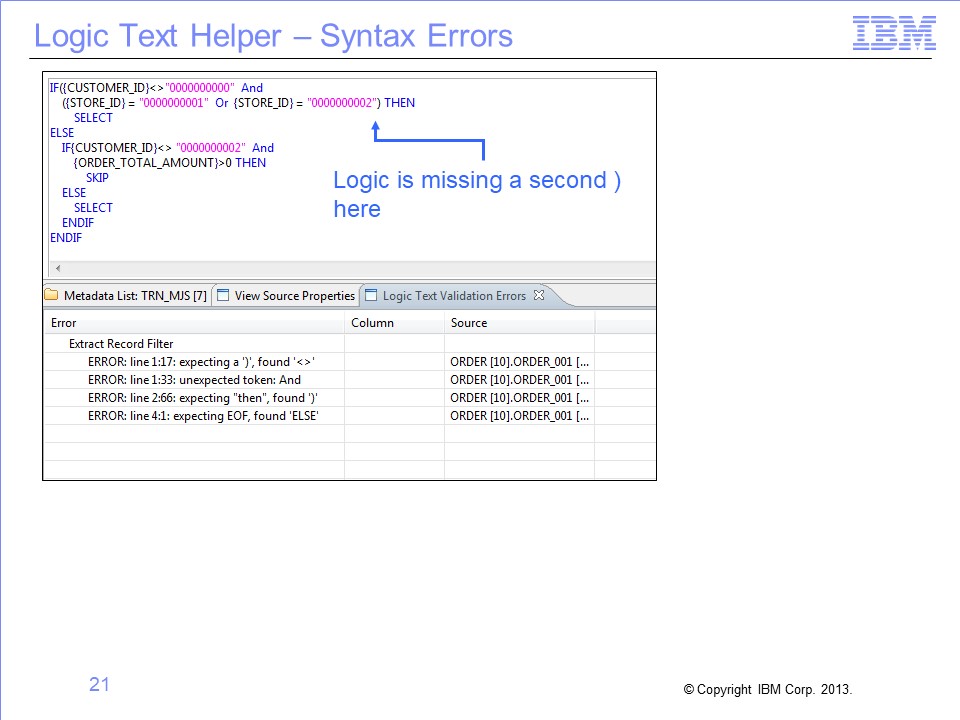The height and width of the screenshot is (720, 960).
Task: Click the Logic Text Validation Errors tab icon
Action: tap(371, 296)
